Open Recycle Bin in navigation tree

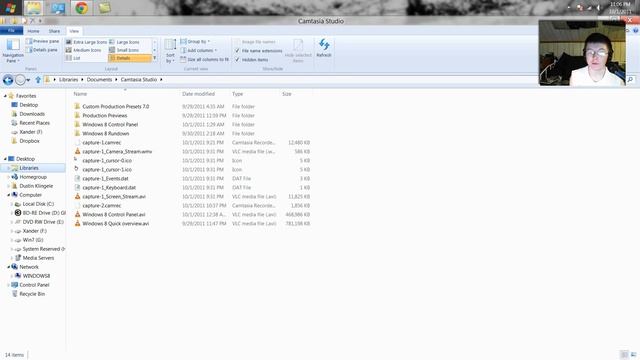pyautogui.click(x=32, y=294)
